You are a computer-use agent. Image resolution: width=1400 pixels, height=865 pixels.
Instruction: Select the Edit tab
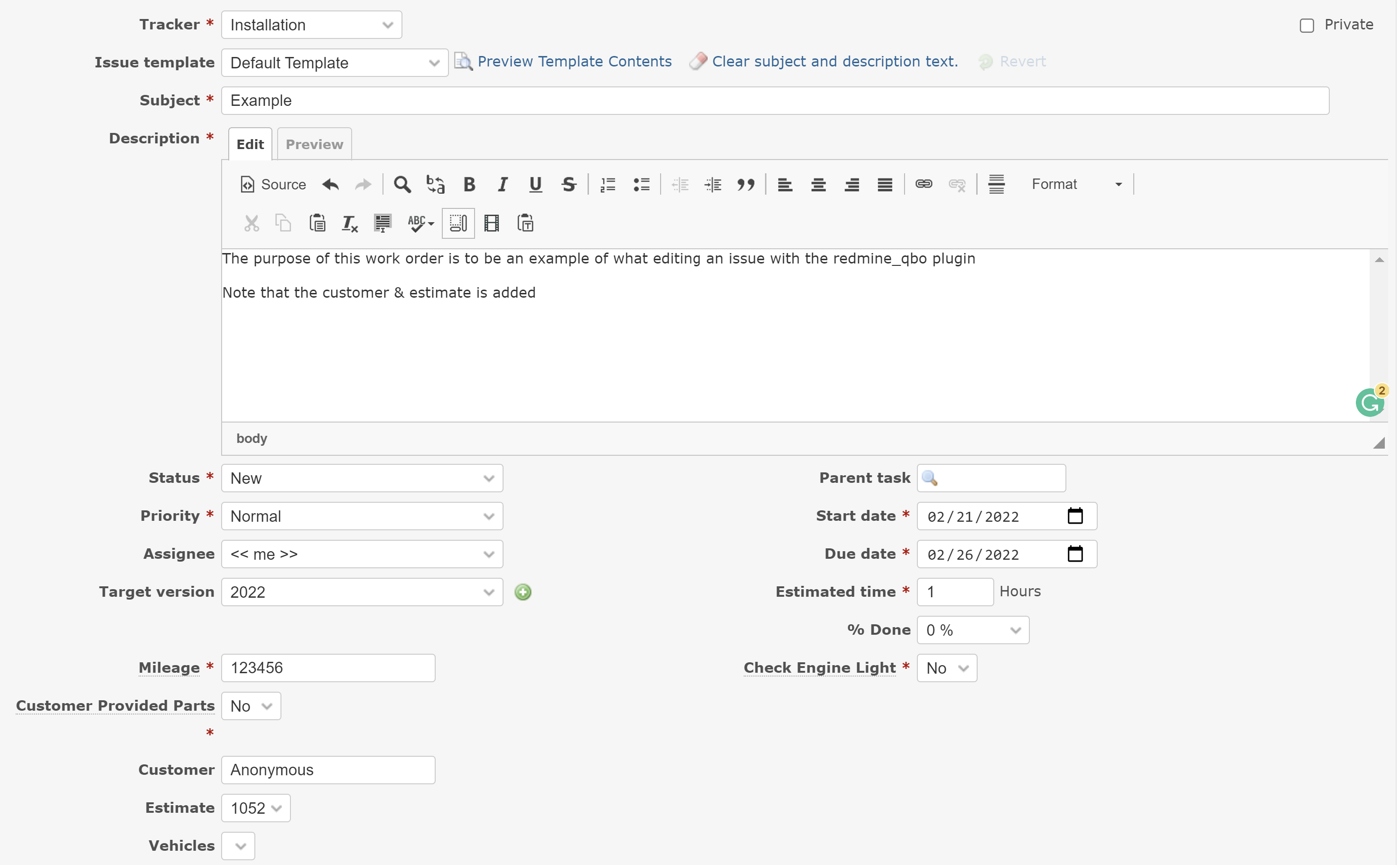pyautogui.click(x=250, y=144)
